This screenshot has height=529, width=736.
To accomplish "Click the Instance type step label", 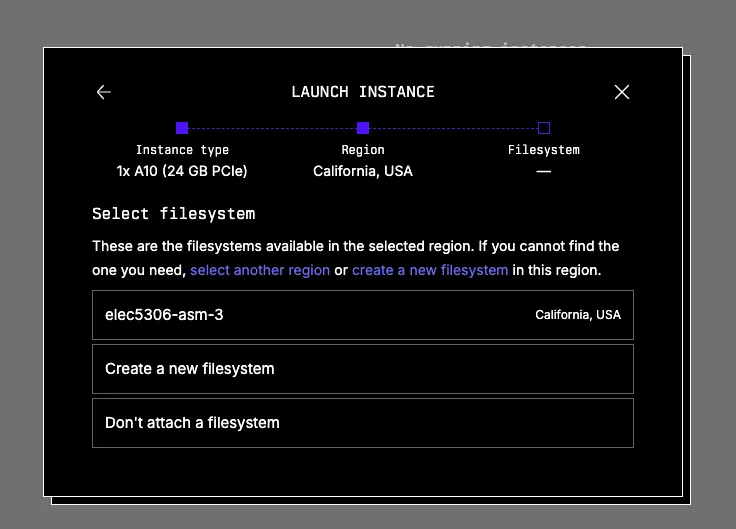I will (x=182, y=150).
